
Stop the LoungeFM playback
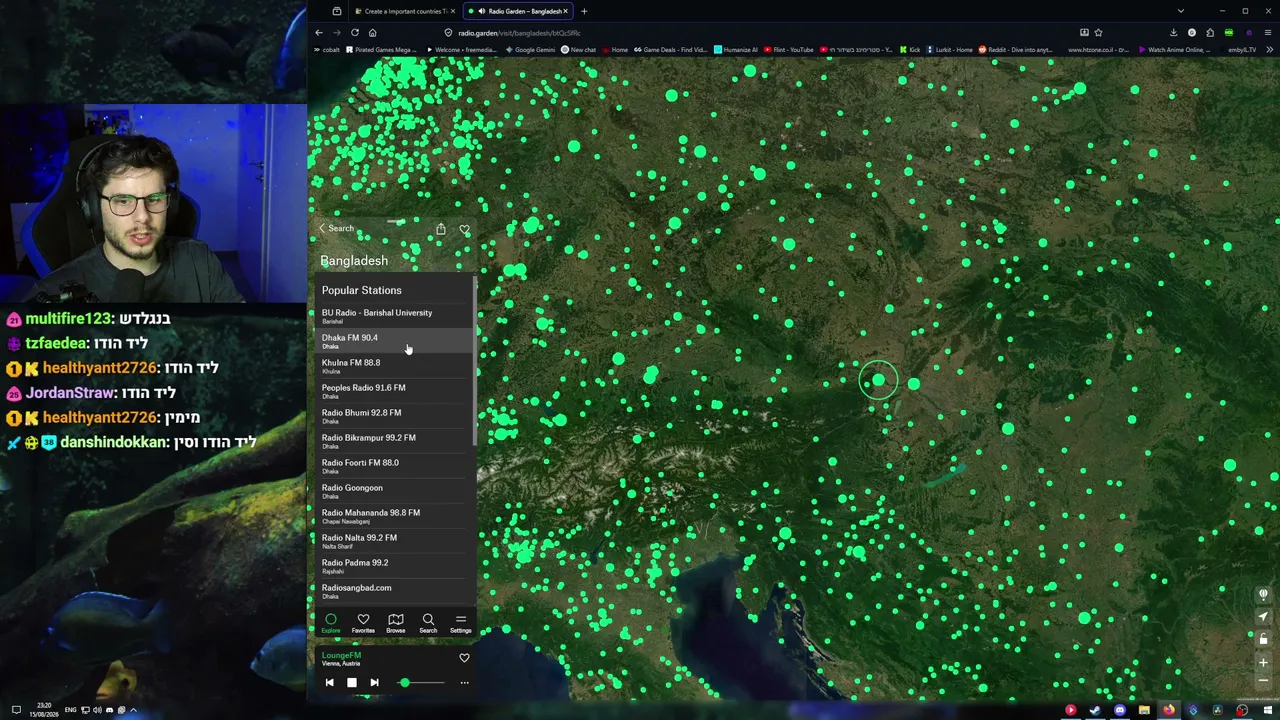pos(351,683)
